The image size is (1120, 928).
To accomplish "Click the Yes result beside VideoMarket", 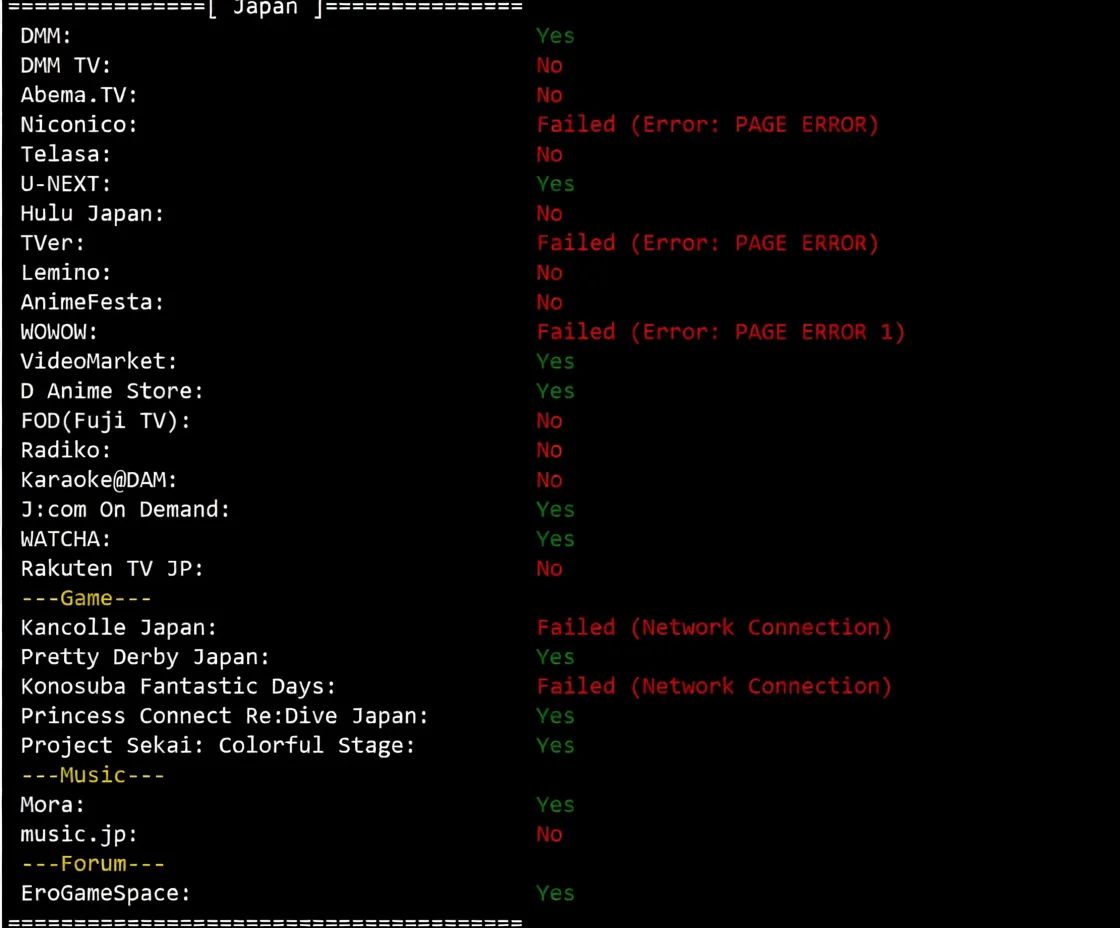I will pos(555,361).
